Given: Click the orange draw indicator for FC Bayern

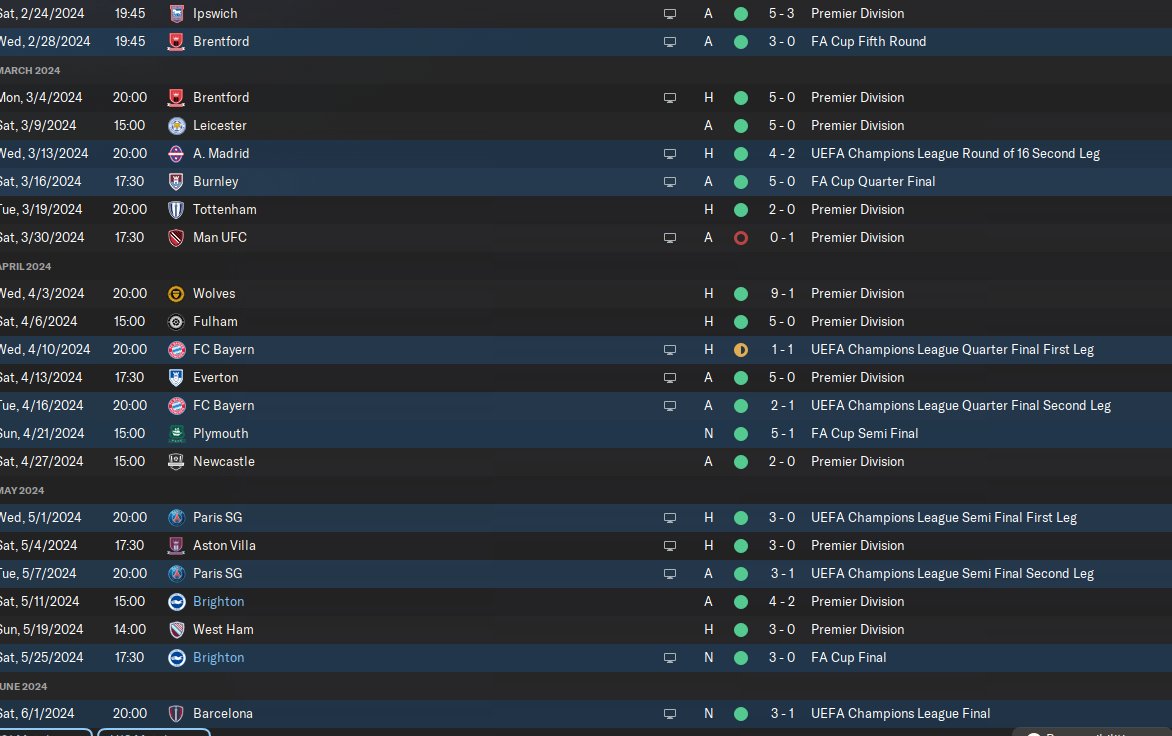Looking at the screenshot, I should [741, 350].
